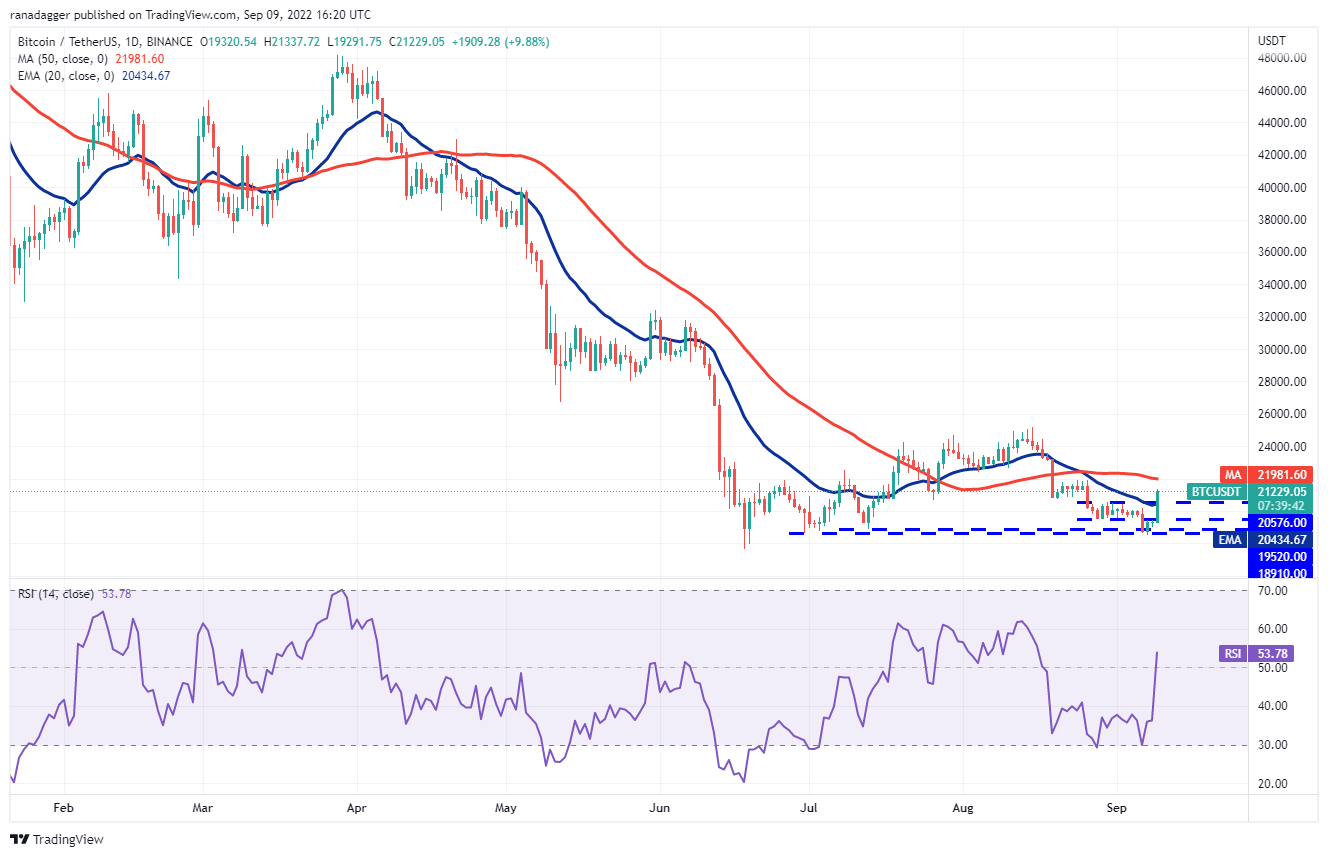Viewport: 1328px width, 857px height.
Task: Click the USDT currency label above price axis
Action: [x=1274, y=40]
